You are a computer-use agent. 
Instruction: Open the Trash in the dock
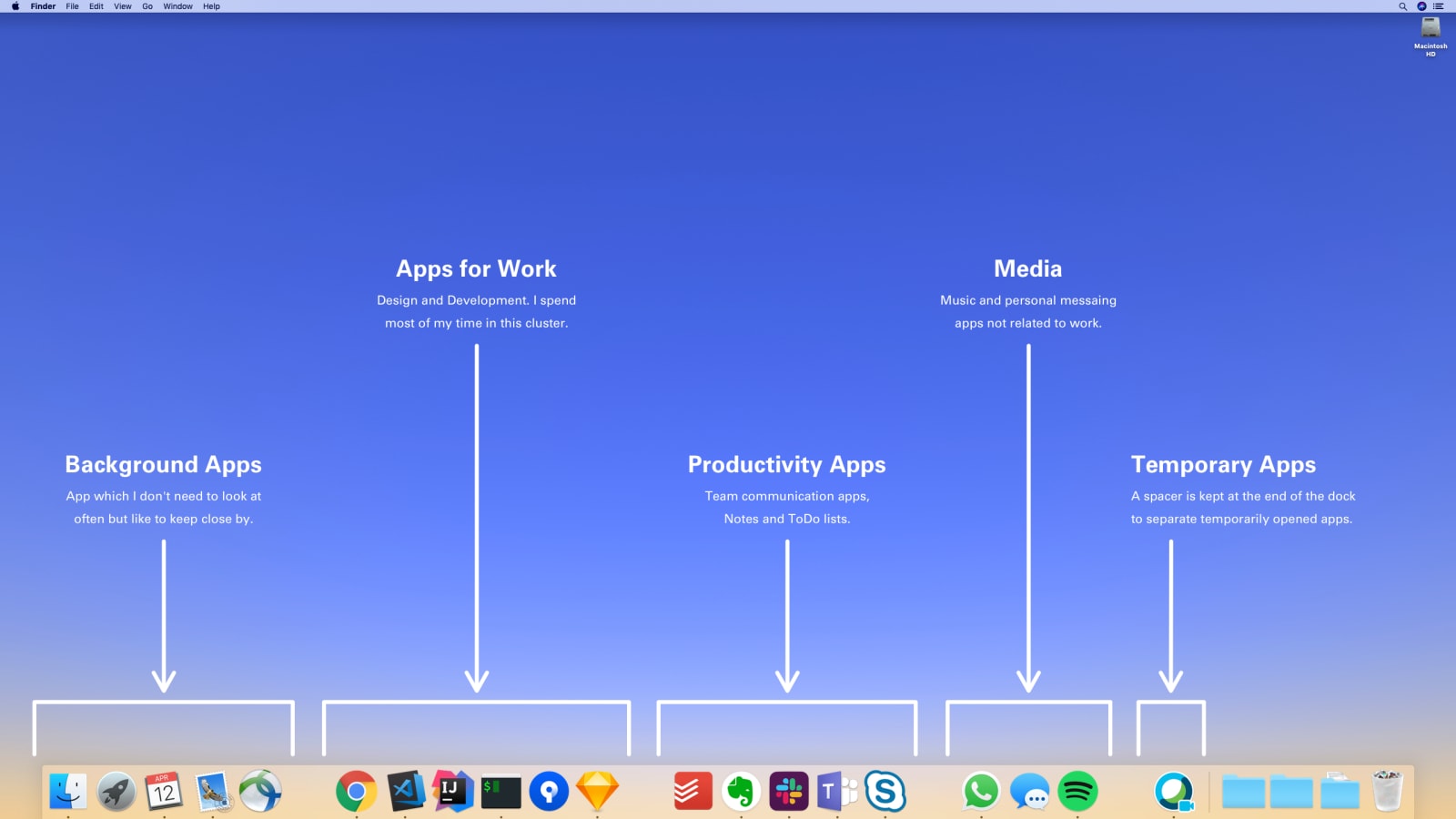(1388, 791)
